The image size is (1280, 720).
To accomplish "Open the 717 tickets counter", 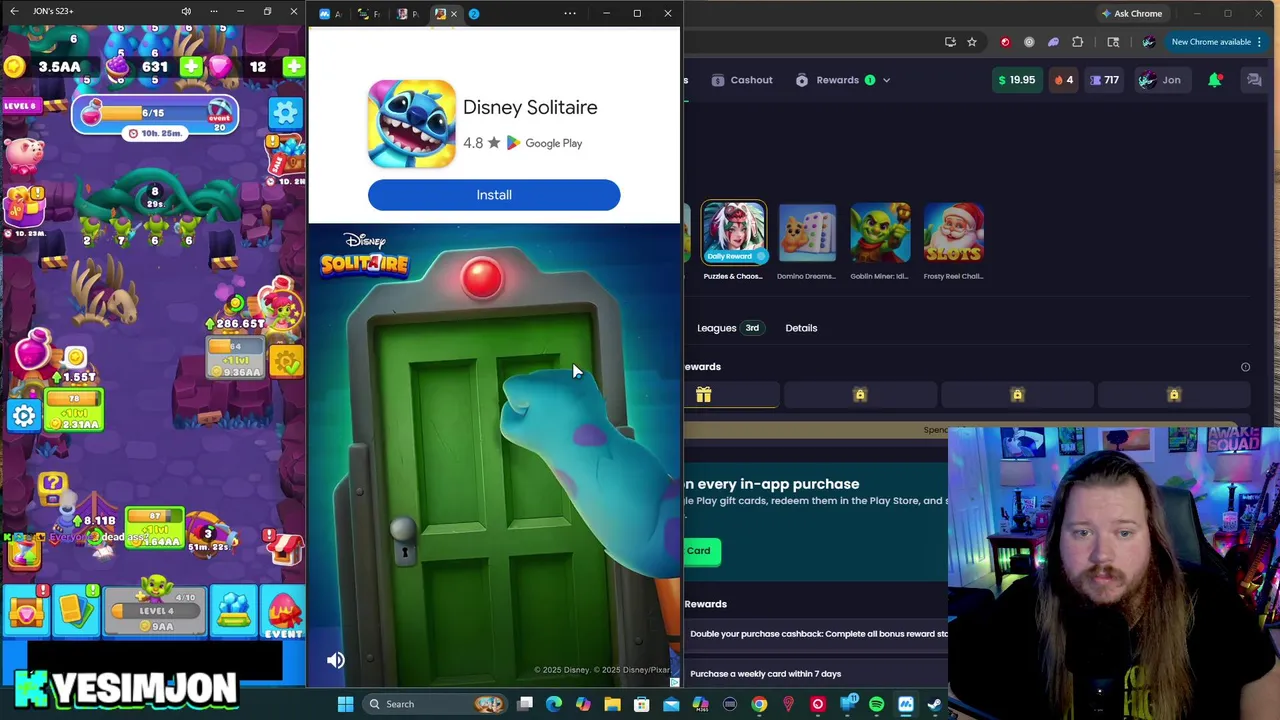I will tap(1105, 80).
